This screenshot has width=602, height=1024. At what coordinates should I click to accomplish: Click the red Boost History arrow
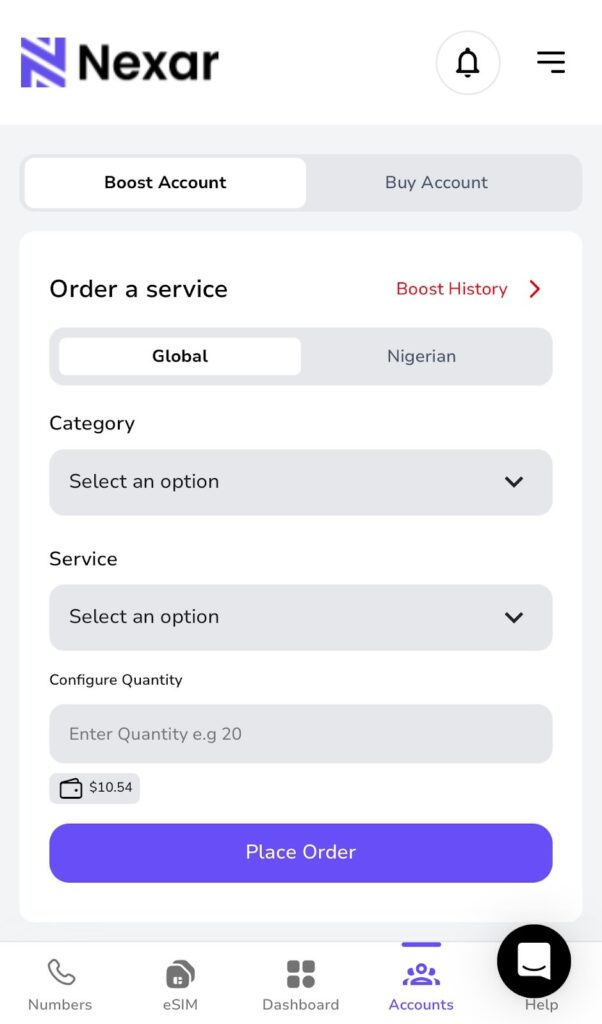535,289
